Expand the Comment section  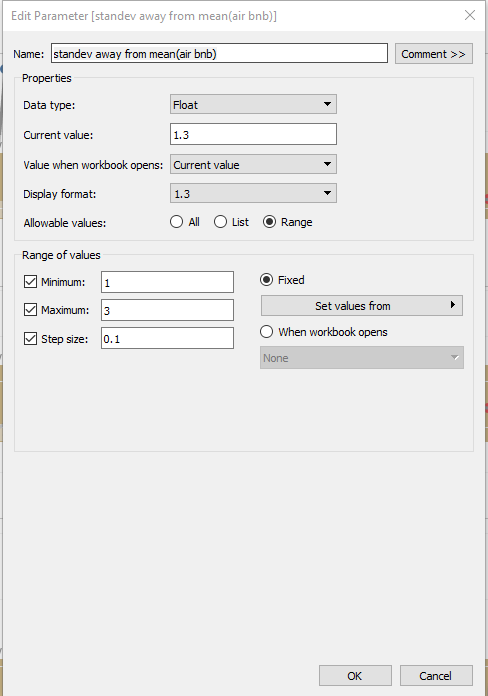[x=434, y=54]
